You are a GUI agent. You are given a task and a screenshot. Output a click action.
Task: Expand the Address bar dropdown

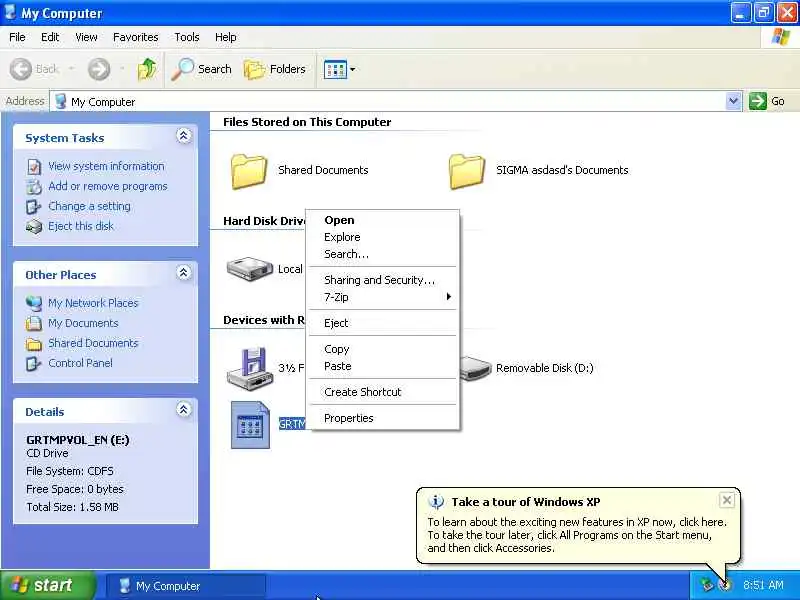tap(733, 101)
